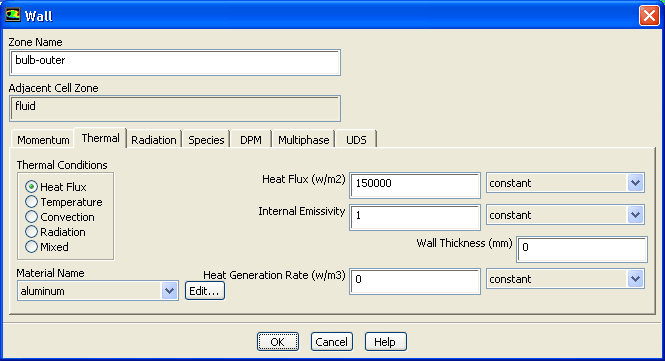Close the Wall dialog window
This screenshot has height=361, width=665.
click(x=649, y=16)
